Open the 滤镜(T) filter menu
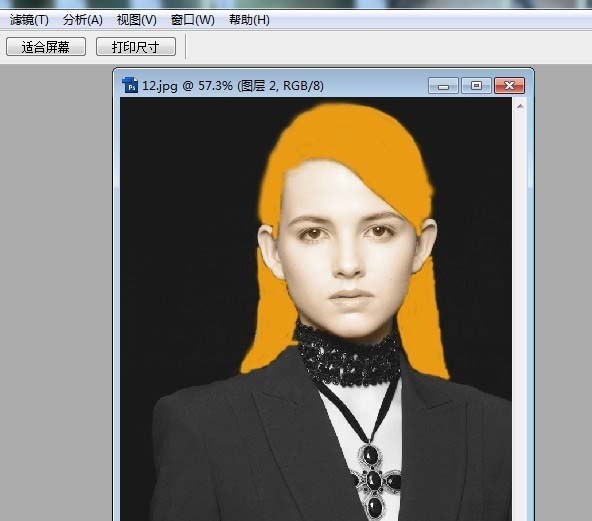 pos(29,20)
